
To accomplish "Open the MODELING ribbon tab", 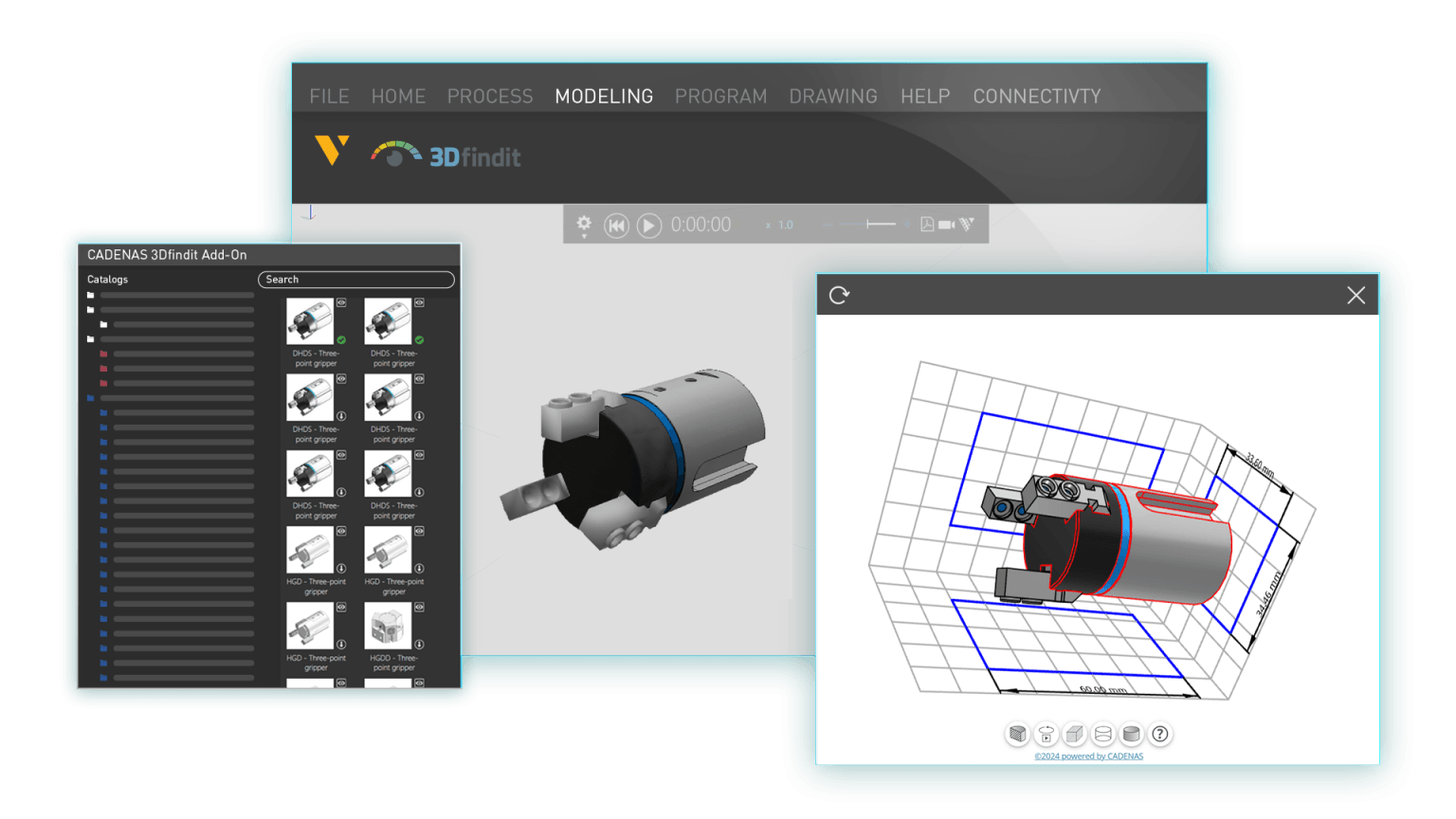I will (604, 97).
